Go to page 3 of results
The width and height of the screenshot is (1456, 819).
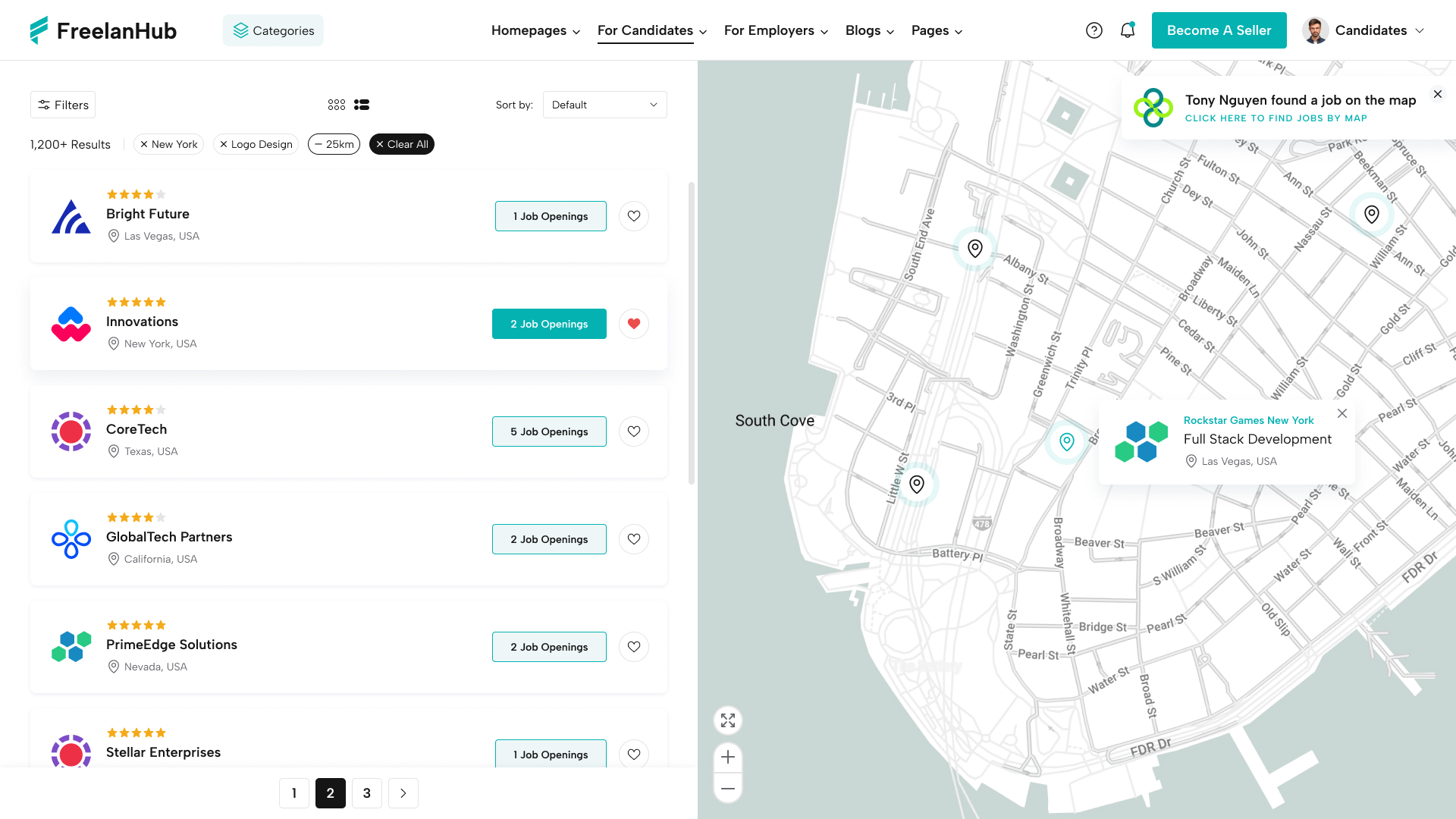click(367, 793)
